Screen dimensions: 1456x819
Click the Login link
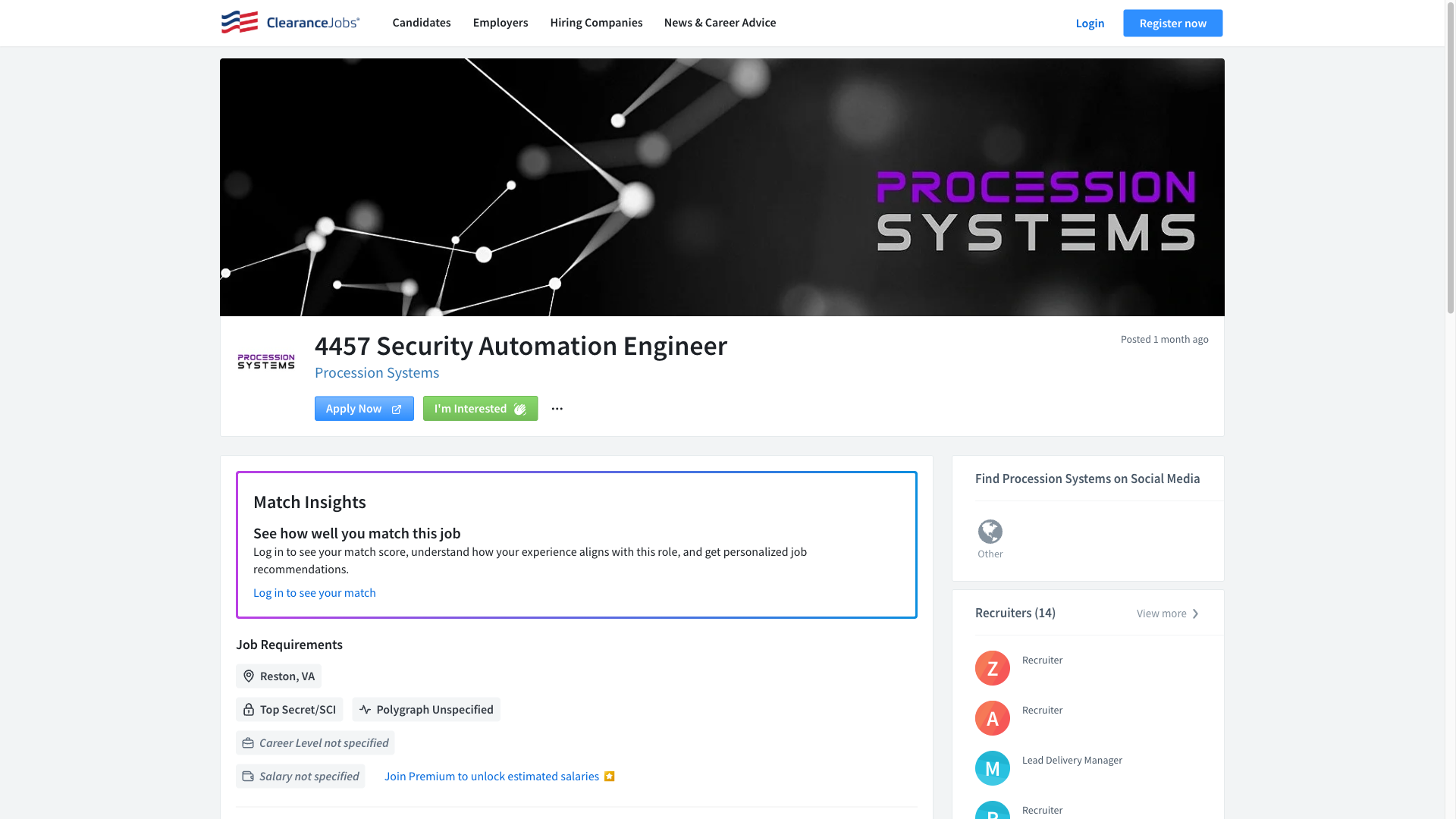coord(1090,24)
